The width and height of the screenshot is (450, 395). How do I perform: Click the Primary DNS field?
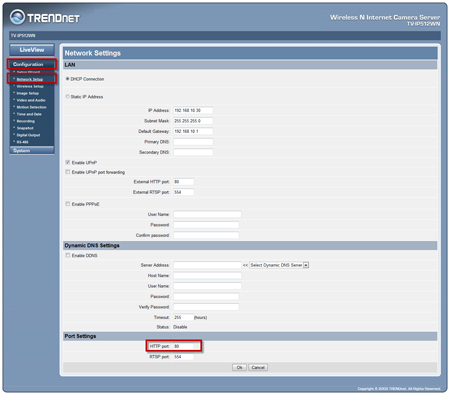click(x=193, y=142)
